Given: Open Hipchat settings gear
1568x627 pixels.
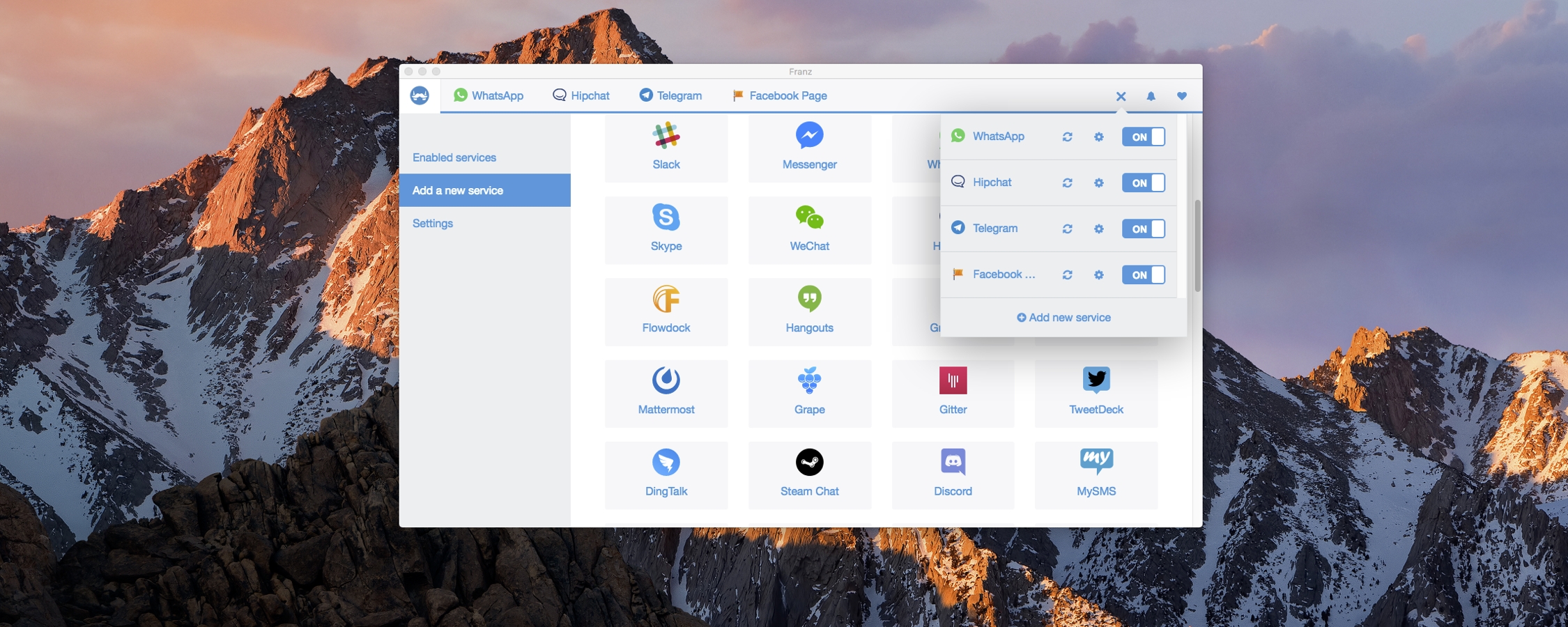Looking at the screenshot, I should coord(1099,183).
